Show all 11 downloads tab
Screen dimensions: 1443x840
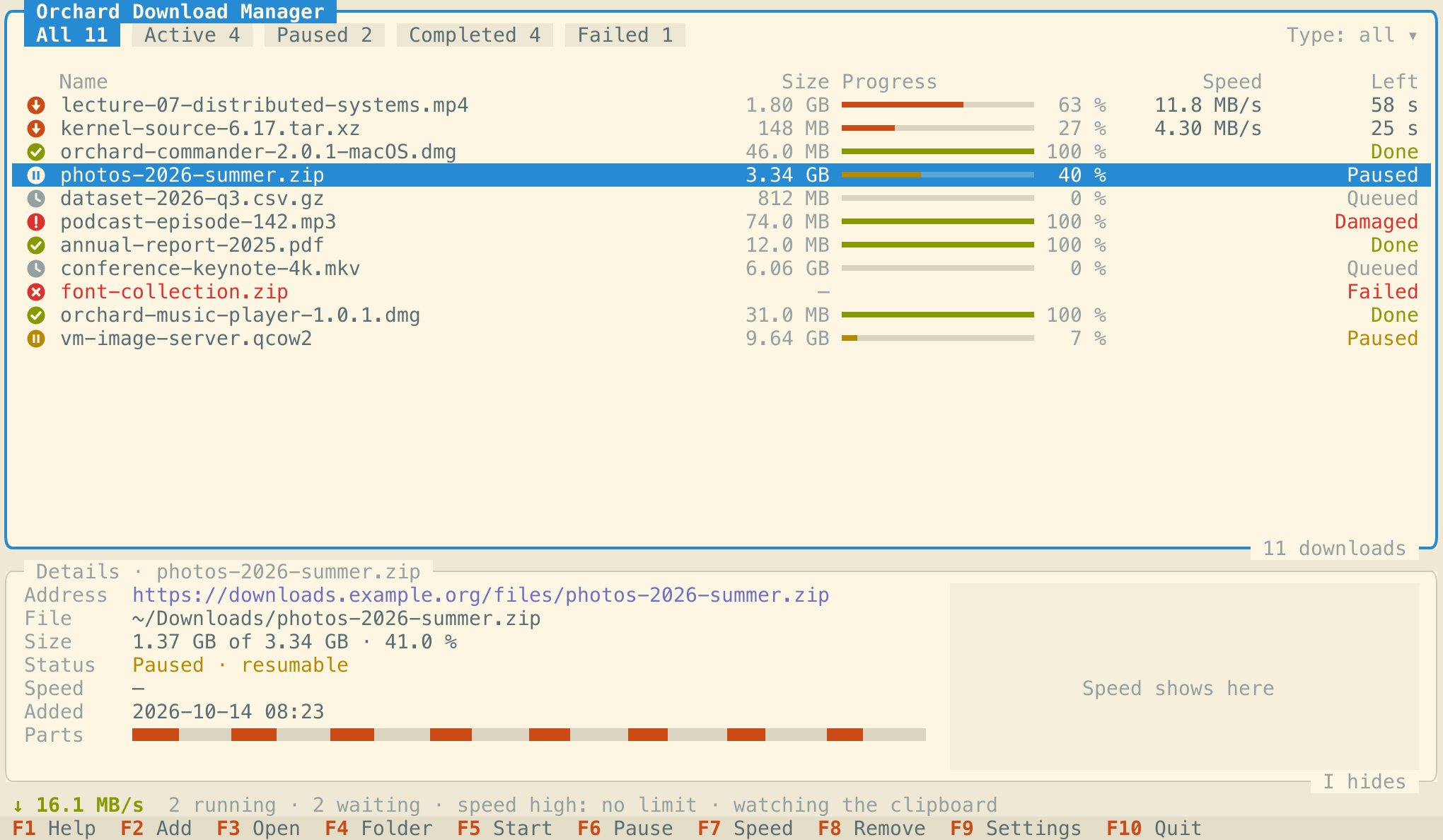point(72,35)
